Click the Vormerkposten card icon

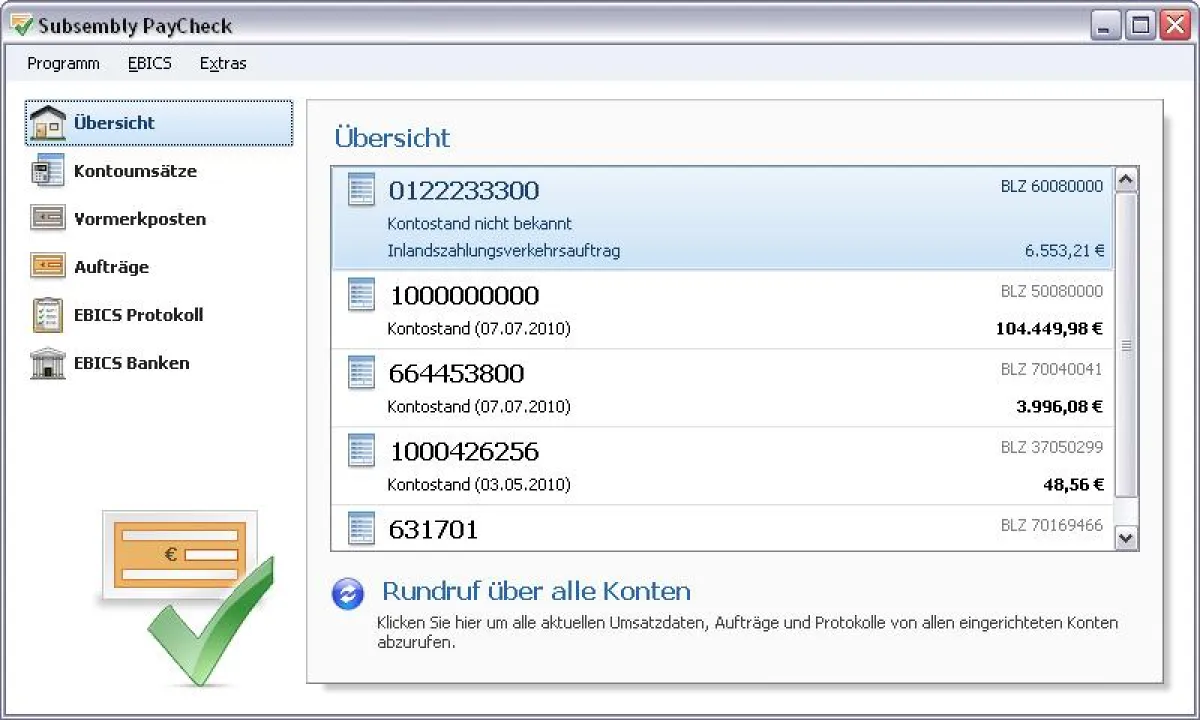(47, 219)
